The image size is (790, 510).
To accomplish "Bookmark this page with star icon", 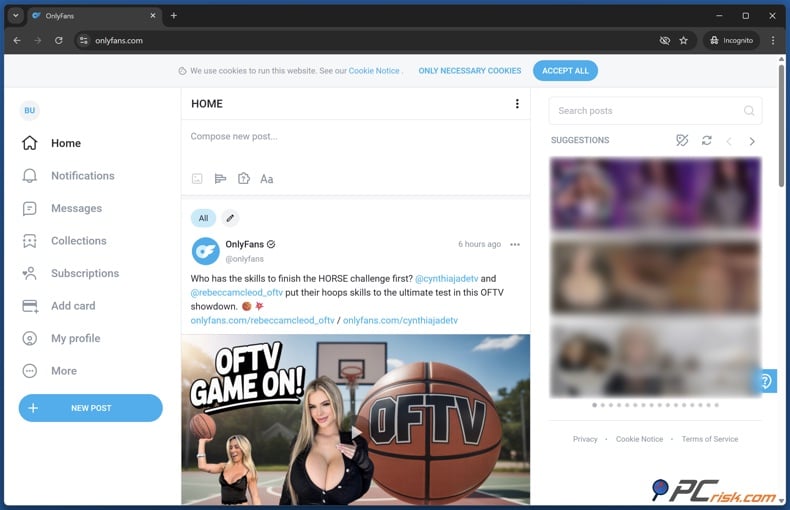I will (683, 40).
